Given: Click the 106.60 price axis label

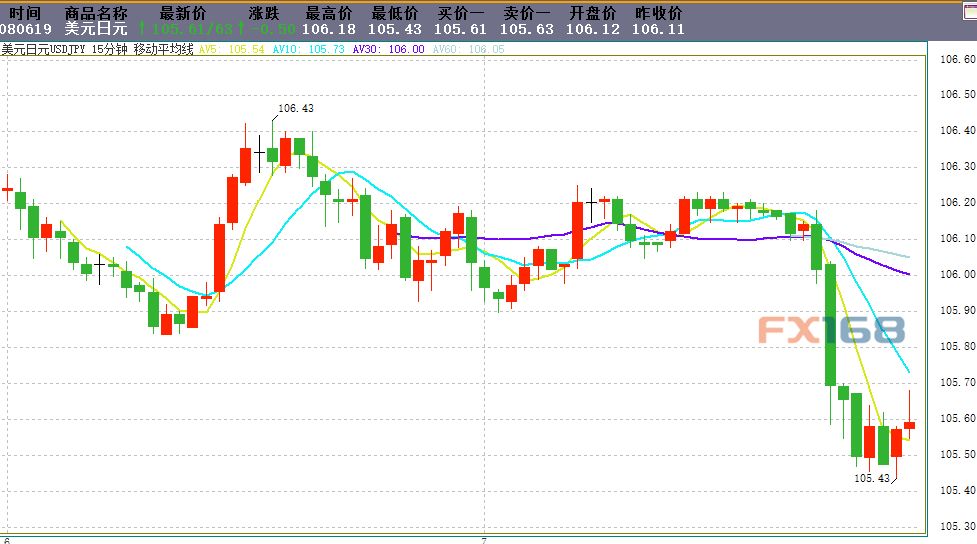Looking at the screenshot, I should tap(958, 59).
